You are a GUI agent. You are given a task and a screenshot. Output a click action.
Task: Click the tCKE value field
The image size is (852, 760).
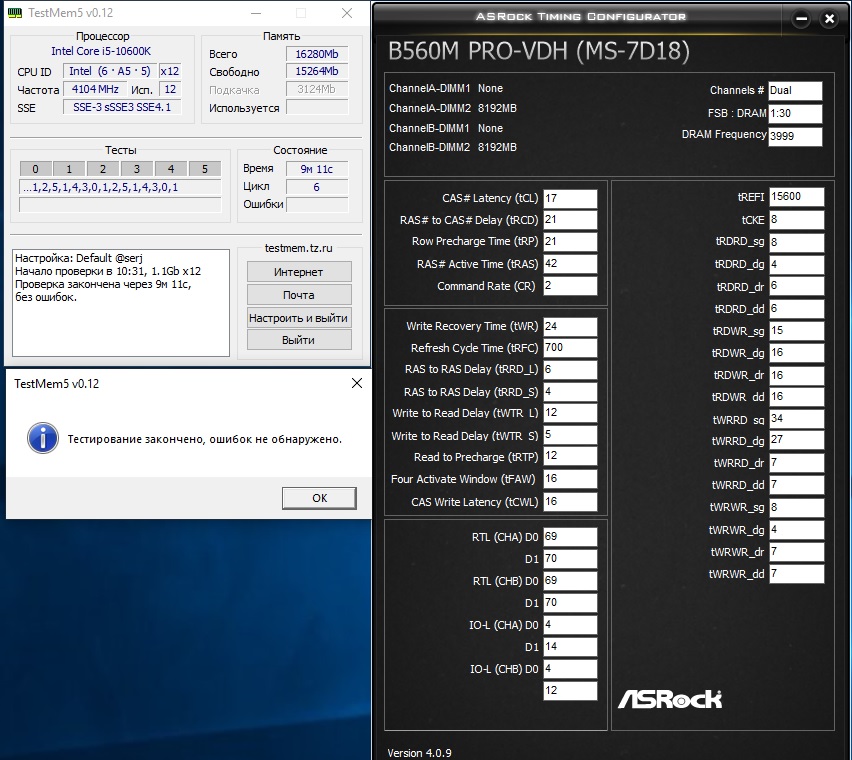797,219
